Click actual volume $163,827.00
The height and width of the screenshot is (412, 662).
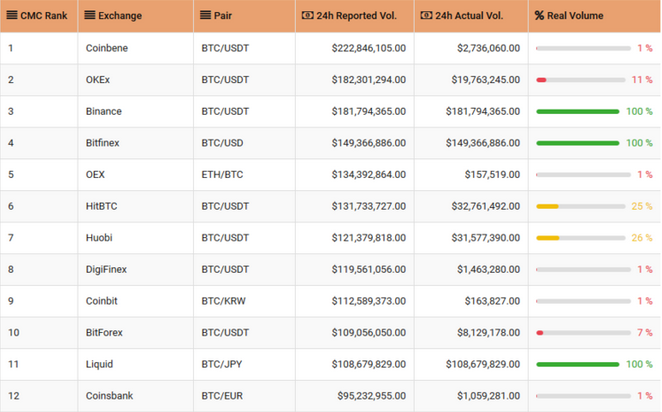tap(492, 301)
